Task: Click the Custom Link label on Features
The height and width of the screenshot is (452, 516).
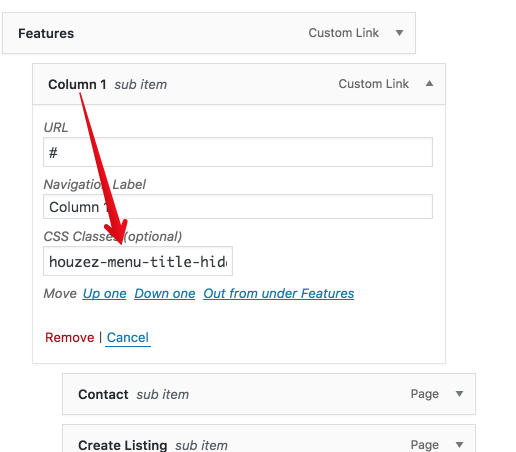Action: pos(344,33)
